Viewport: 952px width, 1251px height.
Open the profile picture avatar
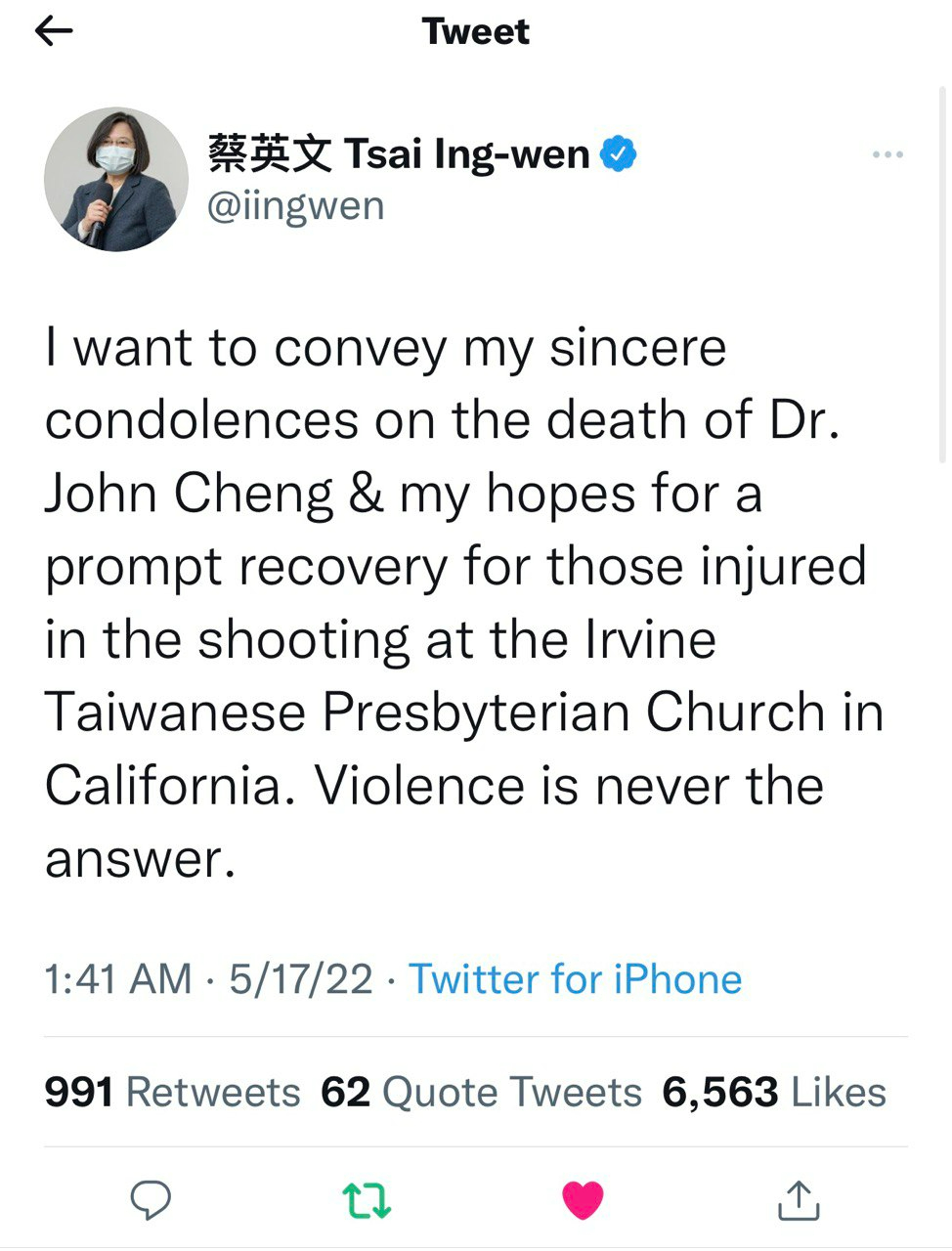116,179
